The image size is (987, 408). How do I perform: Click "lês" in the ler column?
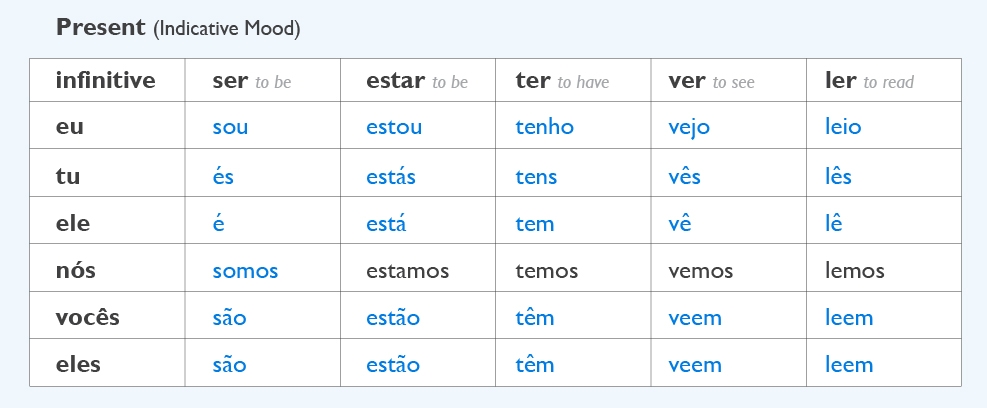[x=838, y=177]
